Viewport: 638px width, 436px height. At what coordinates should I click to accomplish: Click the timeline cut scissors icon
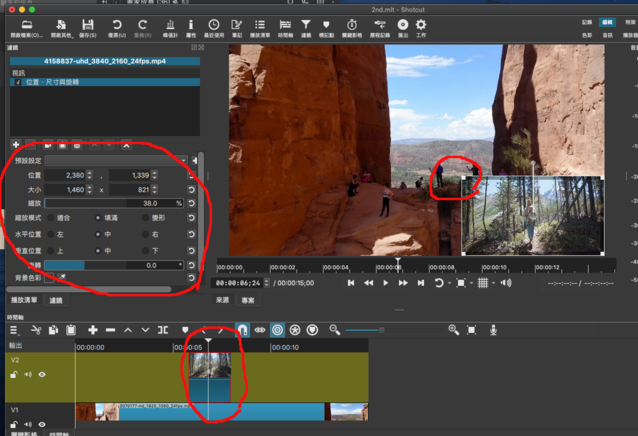[36, 330]
